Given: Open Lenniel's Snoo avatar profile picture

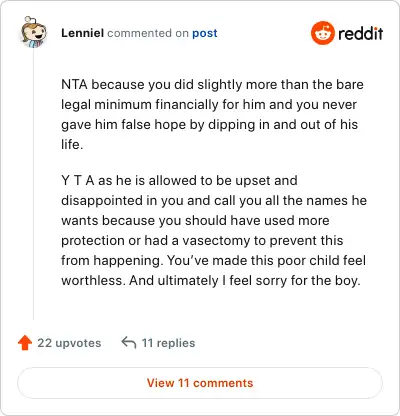Looking at the screenshot, I should tap(33, 32).
